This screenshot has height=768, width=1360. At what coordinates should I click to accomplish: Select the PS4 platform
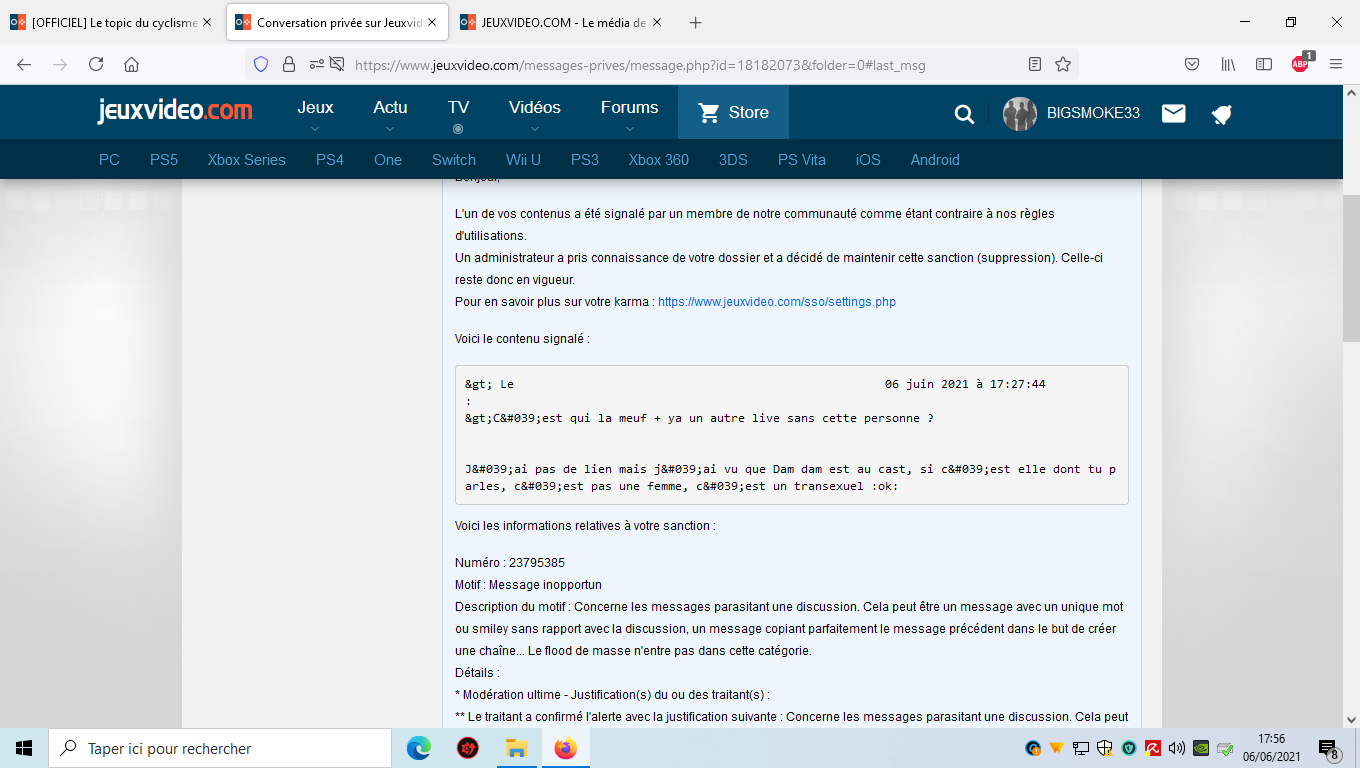(330, 160)
